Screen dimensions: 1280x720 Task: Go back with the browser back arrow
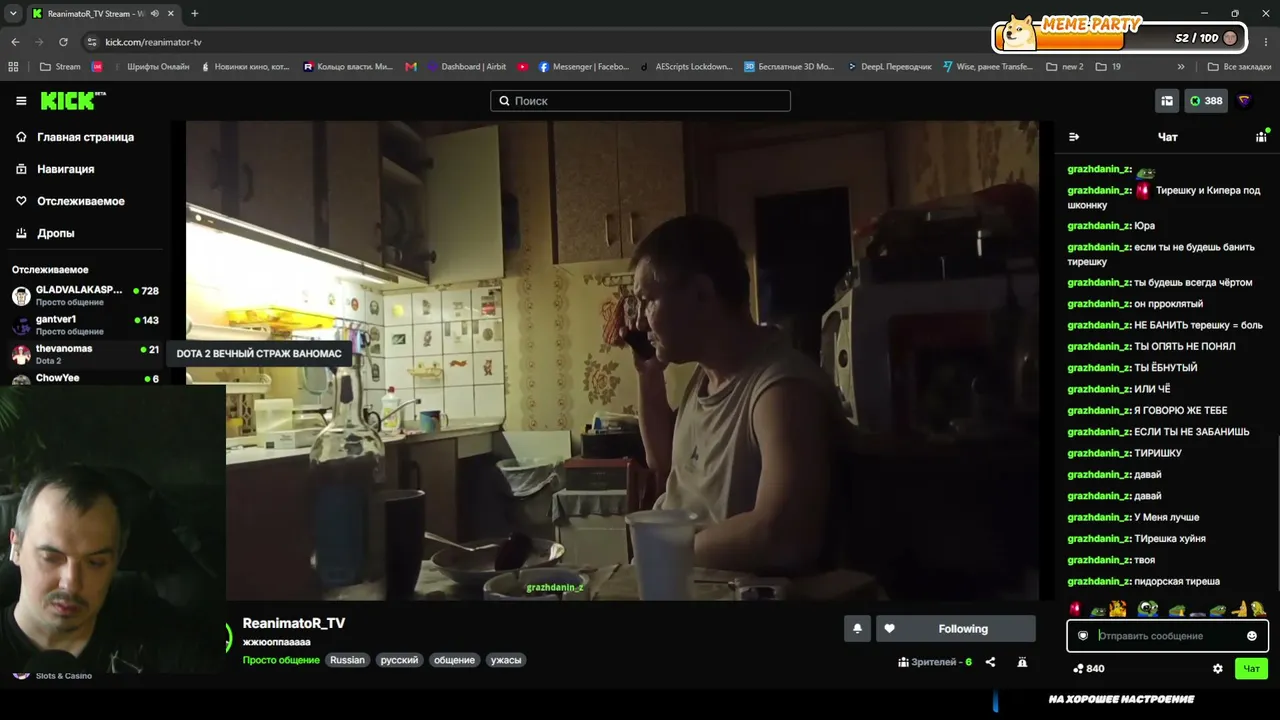(x=15, y=42)
